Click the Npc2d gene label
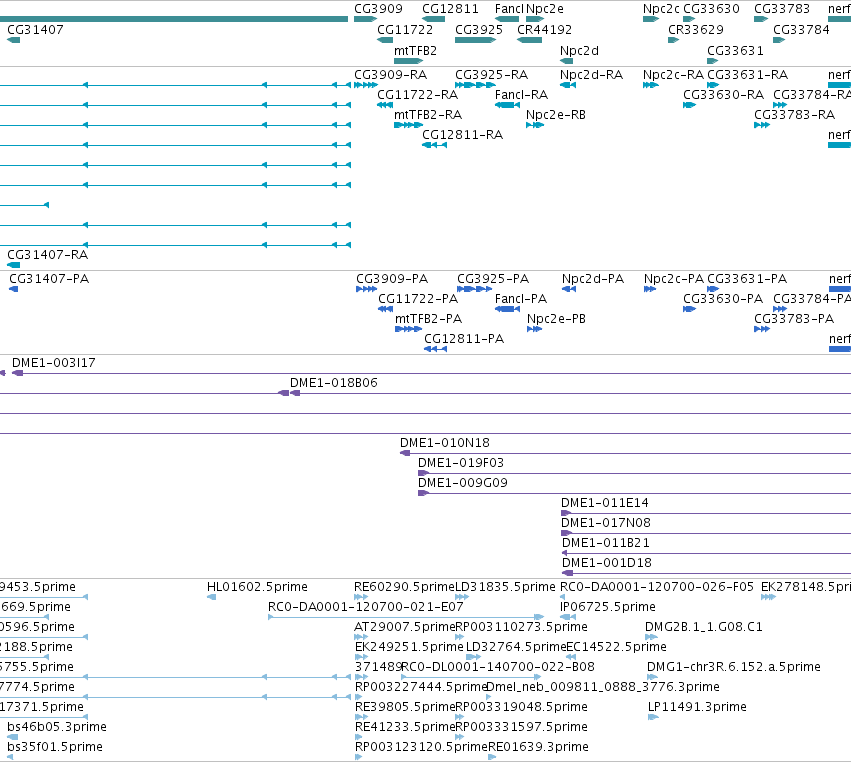The height and width of the screenshot is (762, 851). click(579, 51)
